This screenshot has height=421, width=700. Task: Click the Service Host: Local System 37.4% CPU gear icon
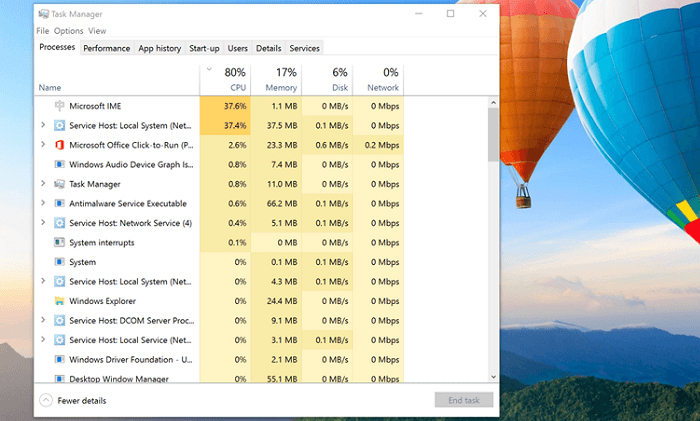(59, 125)
